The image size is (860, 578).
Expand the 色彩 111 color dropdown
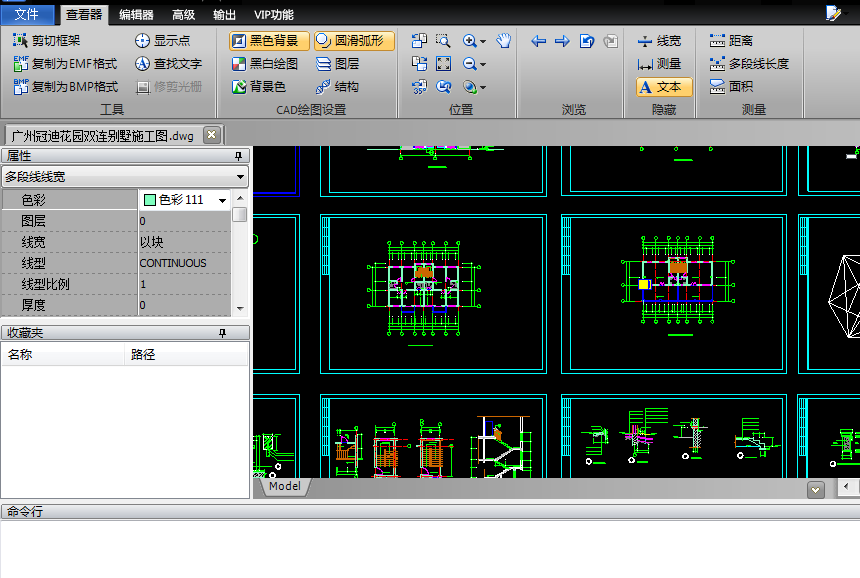tap(222, 200)
